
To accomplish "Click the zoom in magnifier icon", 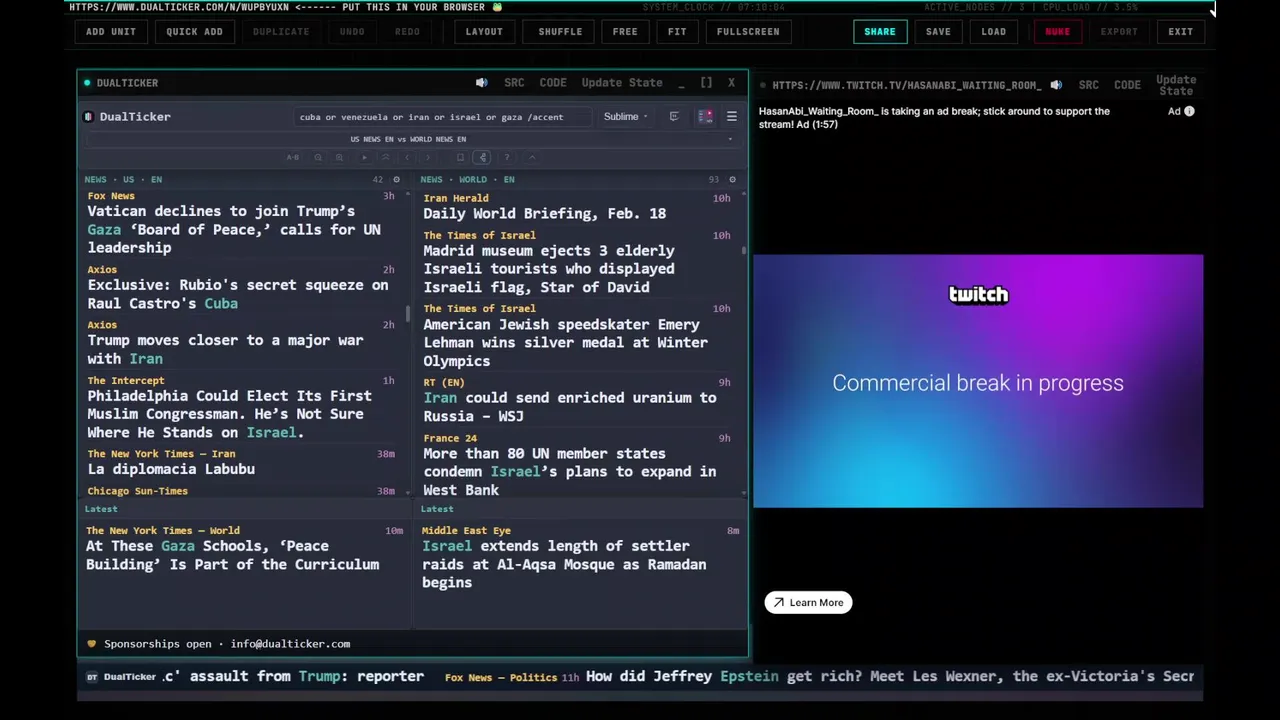I will 339,157.
